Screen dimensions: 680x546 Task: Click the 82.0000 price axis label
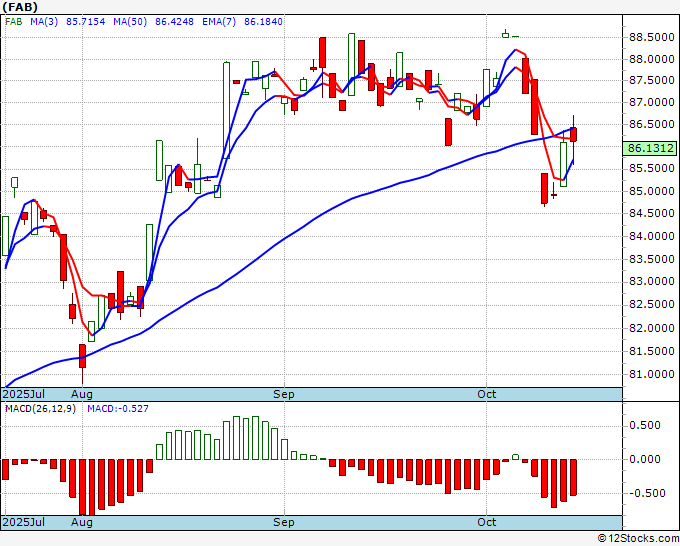pos(652,328)
